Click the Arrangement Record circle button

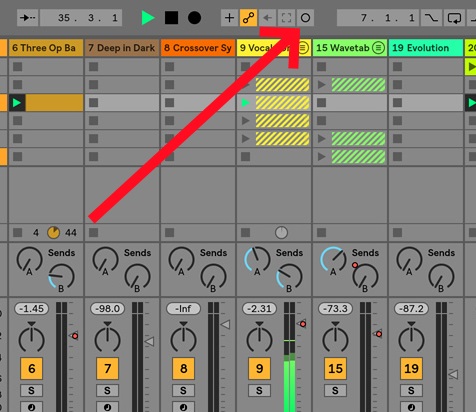(x=194, y=18)
